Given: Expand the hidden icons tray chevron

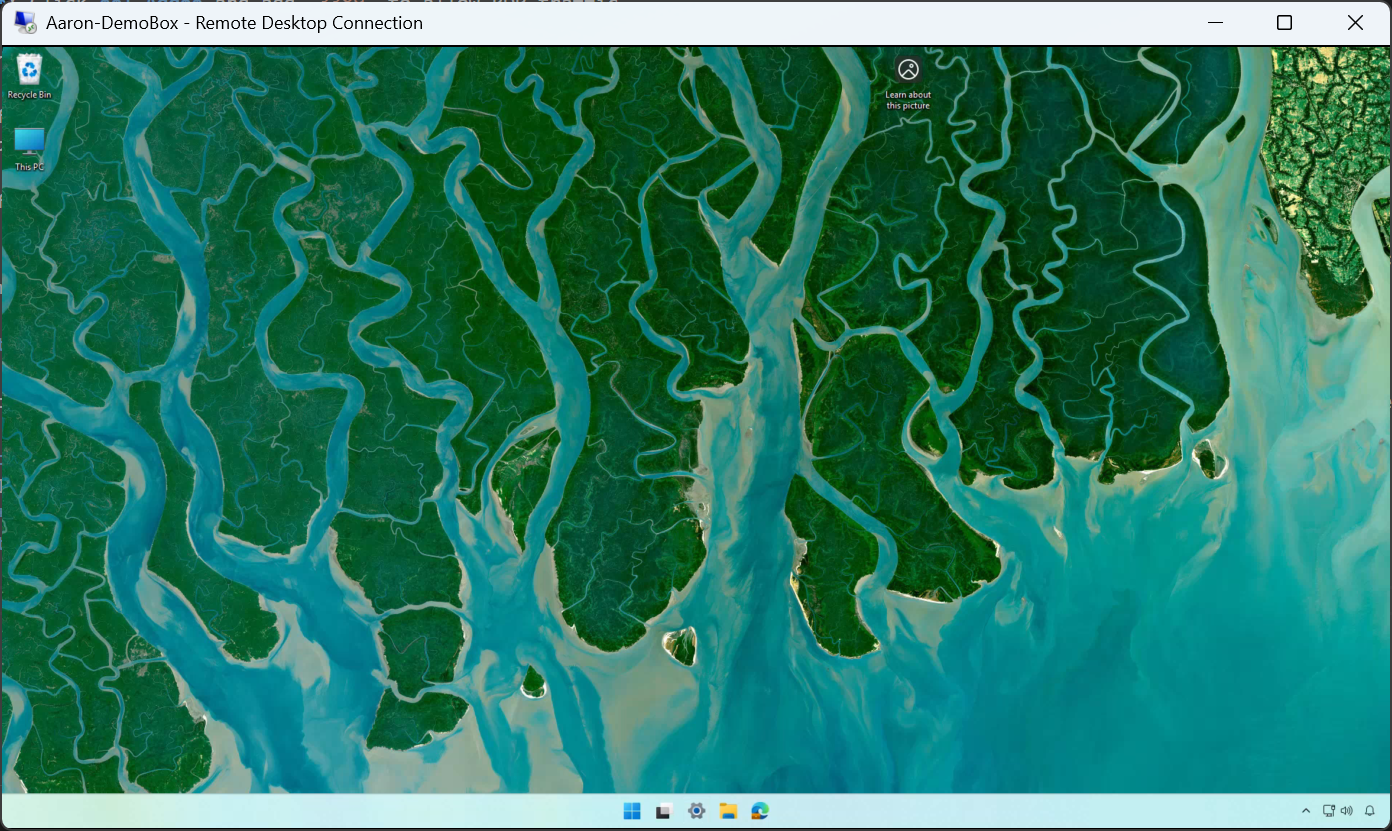Looking at the screenshot, I should [x=1305, y=811].
